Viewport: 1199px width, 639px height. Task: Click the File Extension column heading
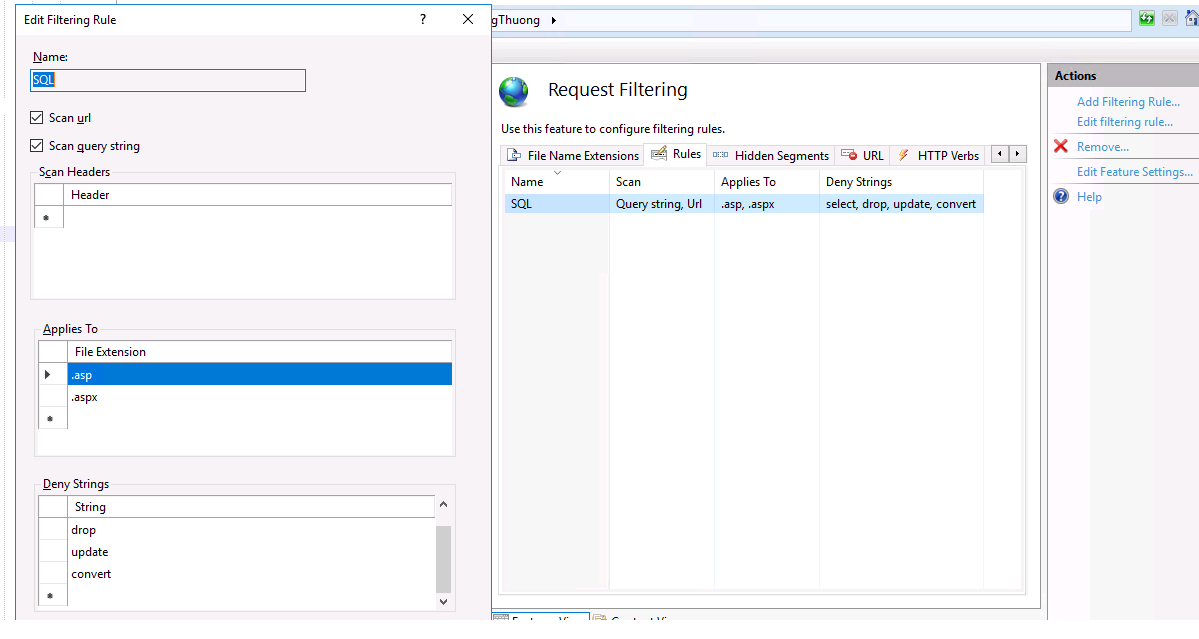coord(259,352)
